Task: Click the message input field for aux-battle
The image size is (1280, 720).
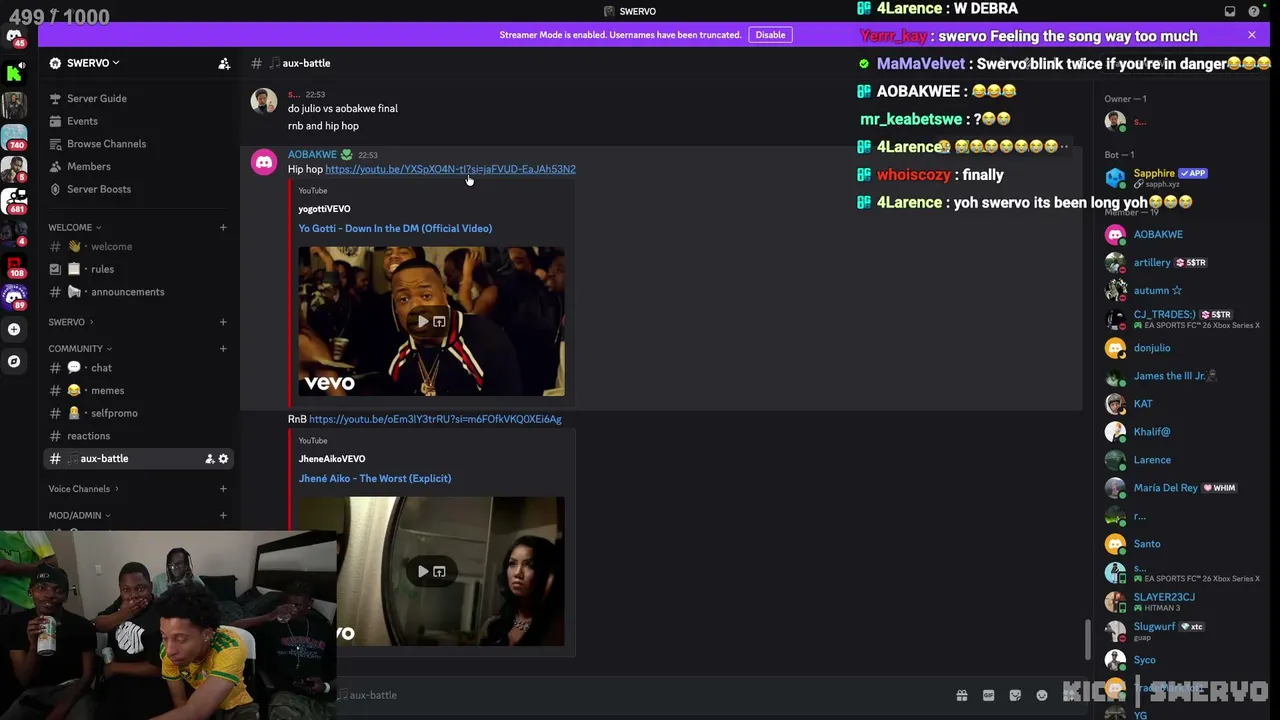Action: (x=640, y=695)
